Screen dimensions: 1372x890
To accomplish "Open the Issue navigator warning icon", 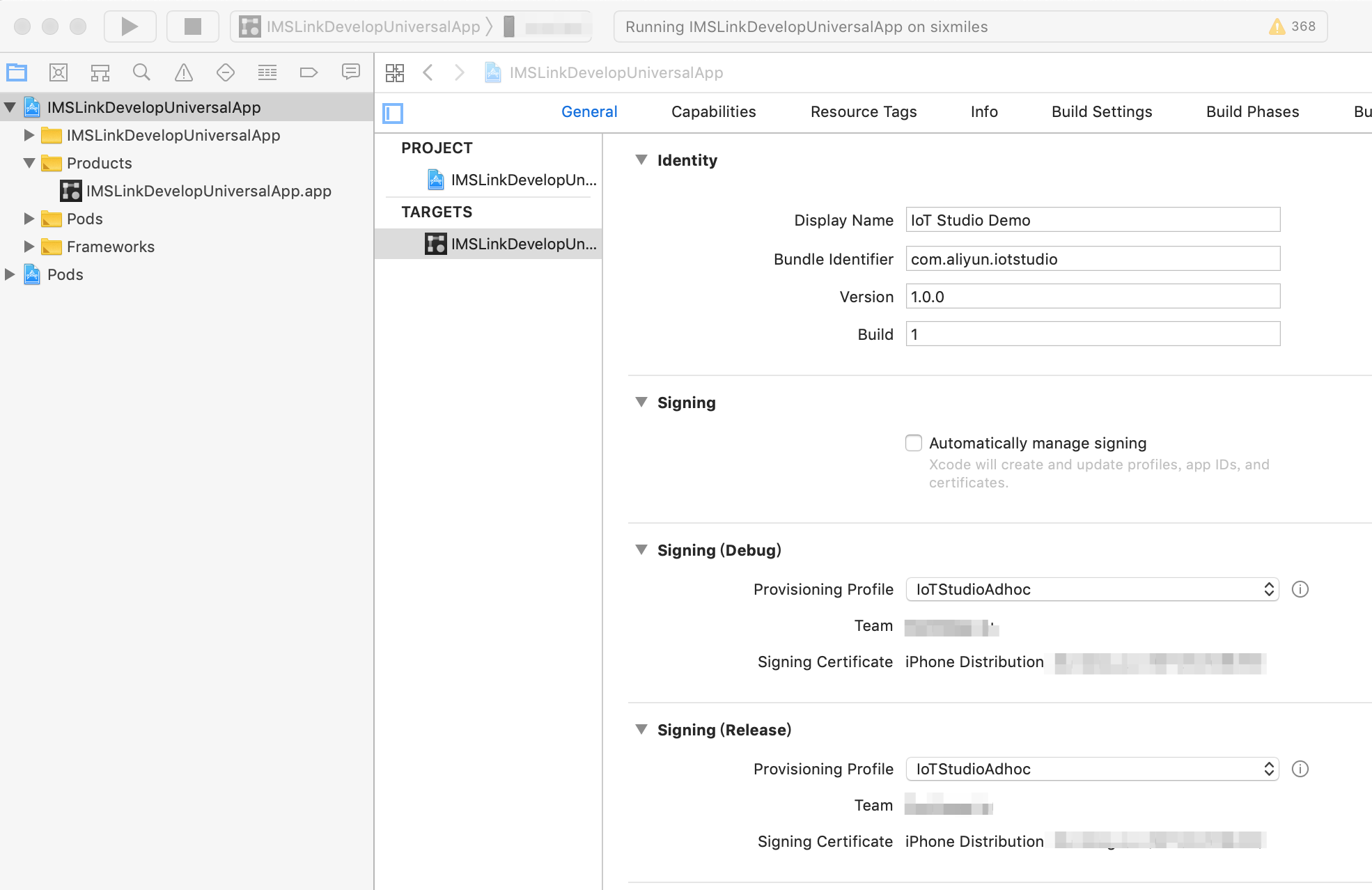I will 184,72.
